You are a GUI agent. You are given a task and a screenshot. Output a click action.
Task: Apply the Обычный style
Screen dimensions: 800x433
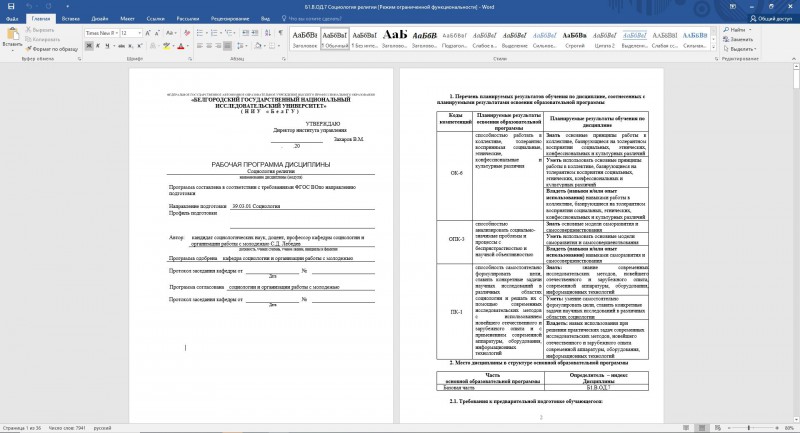pos(335,39)
